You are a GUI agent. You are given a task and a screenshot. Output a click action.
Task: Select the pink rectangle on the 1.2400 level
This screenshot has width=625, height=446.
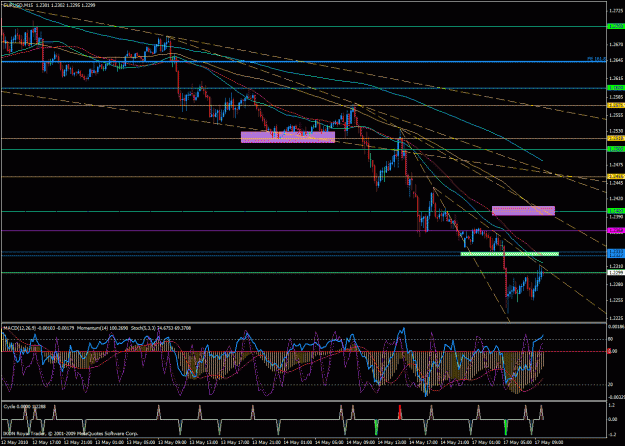(523, 211)
